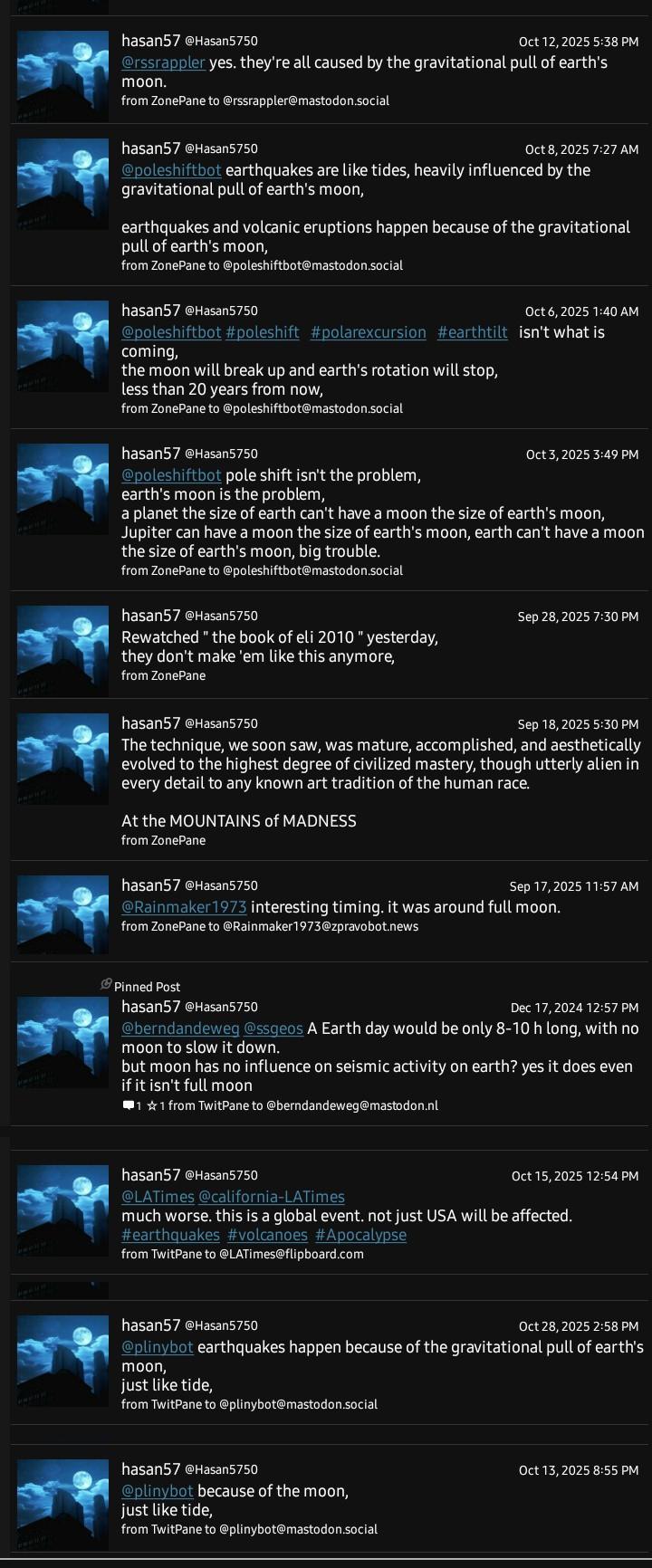This screenshot has height=1568, width=652.
Task: Open the #poleshift hashtag
Action: [x=262, y=332]
